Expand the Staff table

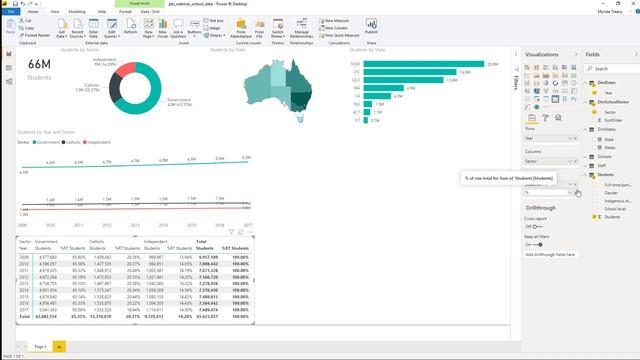585,166
